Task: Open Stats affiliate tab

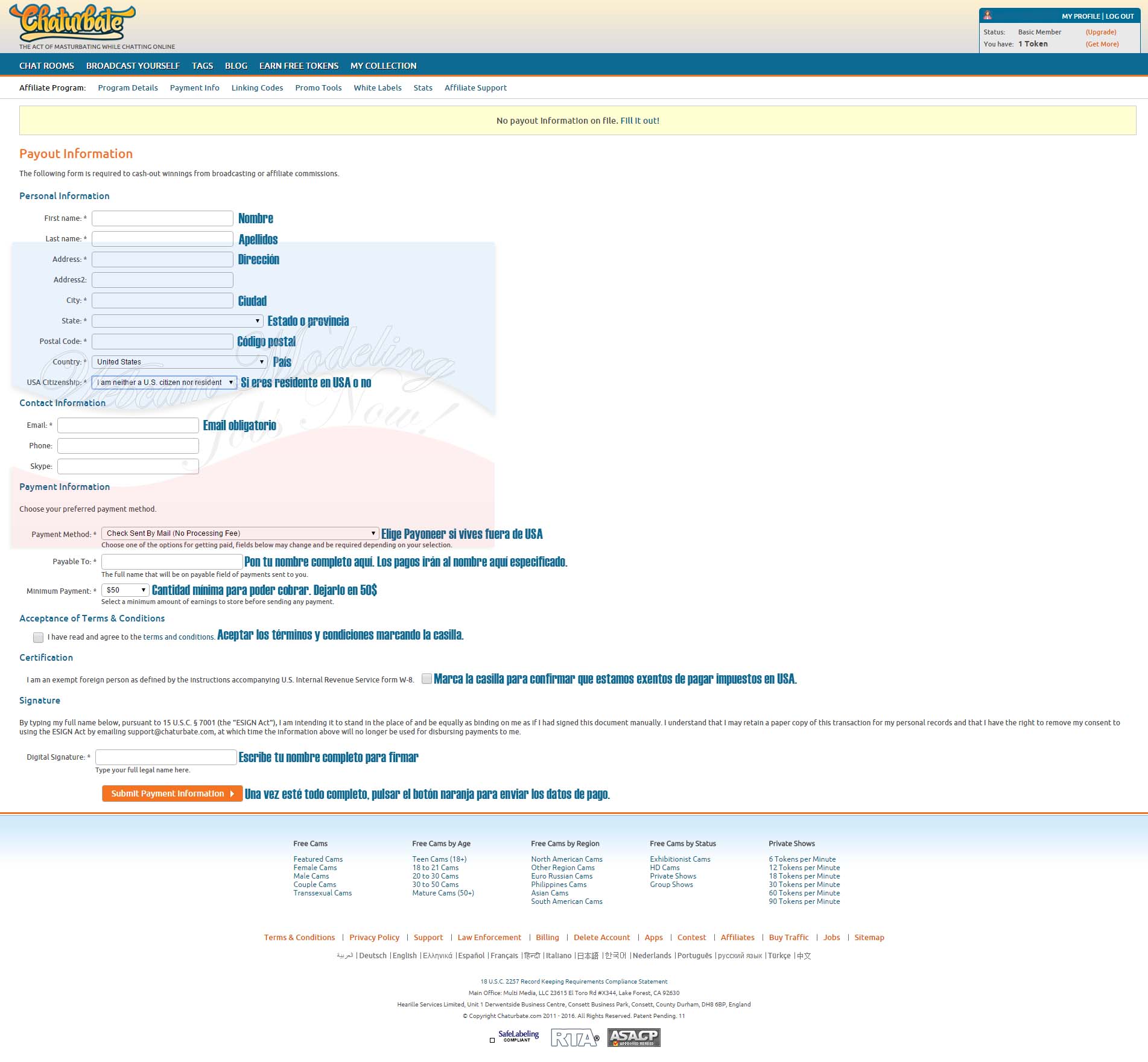Action: tap(423, 87)
